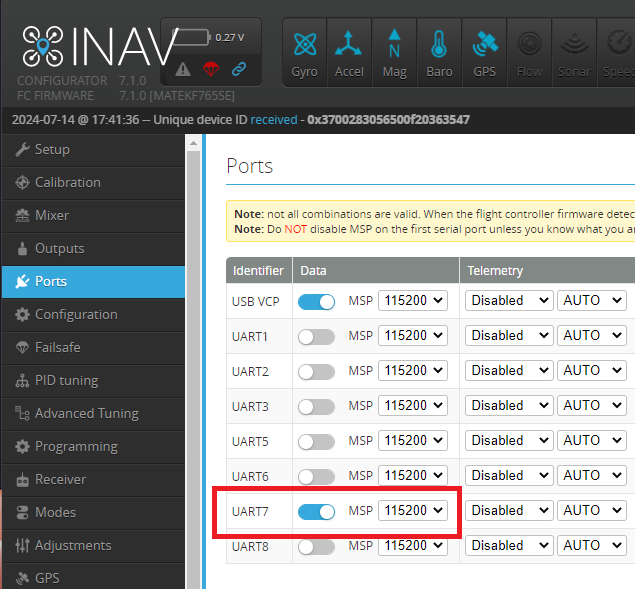Click the INAV drone logo
Viewport: 635px width, 589px height.
pyautogui.click(x=43, y=46)
